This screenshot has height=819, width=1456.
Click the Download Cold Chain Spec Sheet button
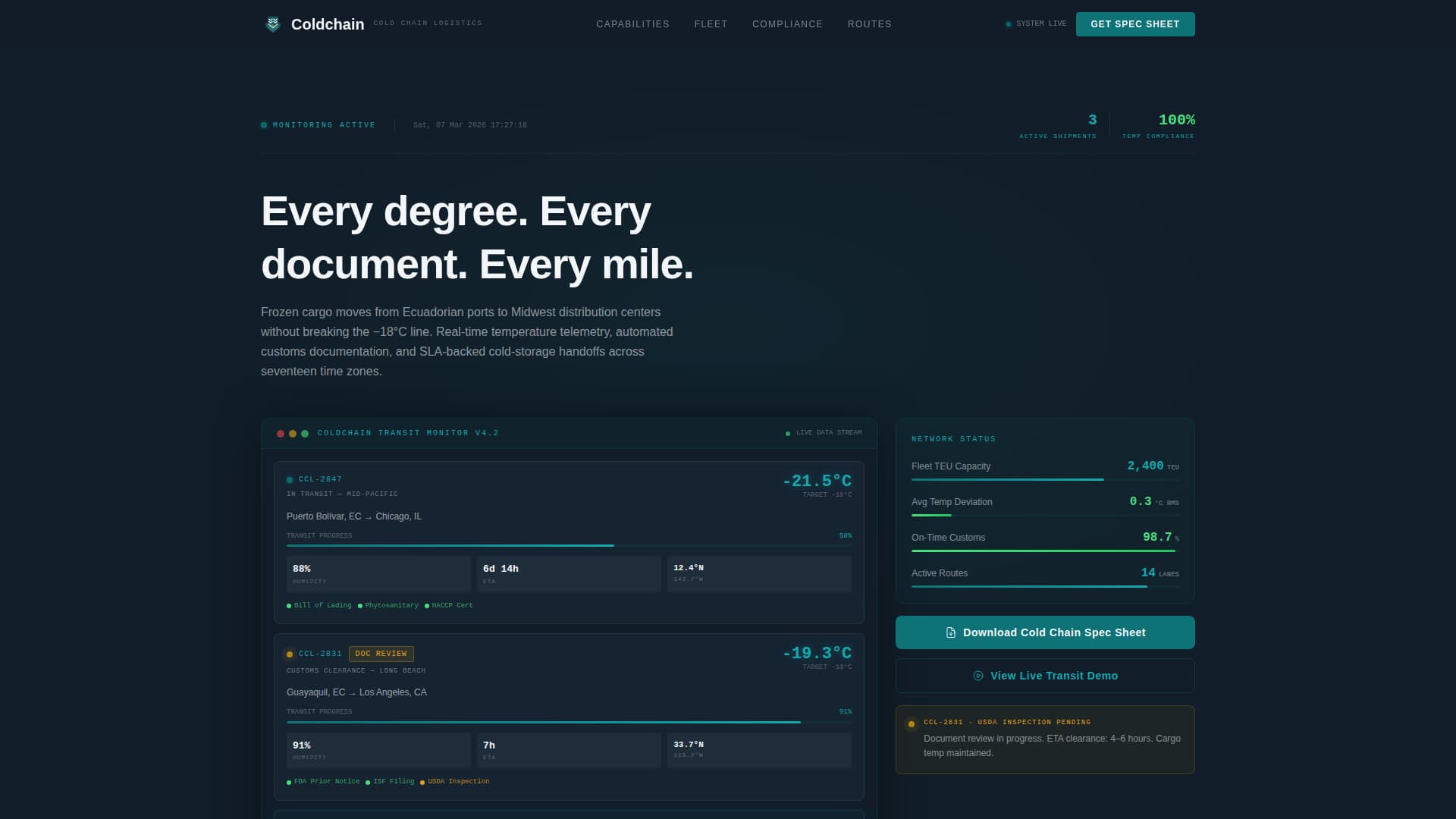coord(1045,632)
